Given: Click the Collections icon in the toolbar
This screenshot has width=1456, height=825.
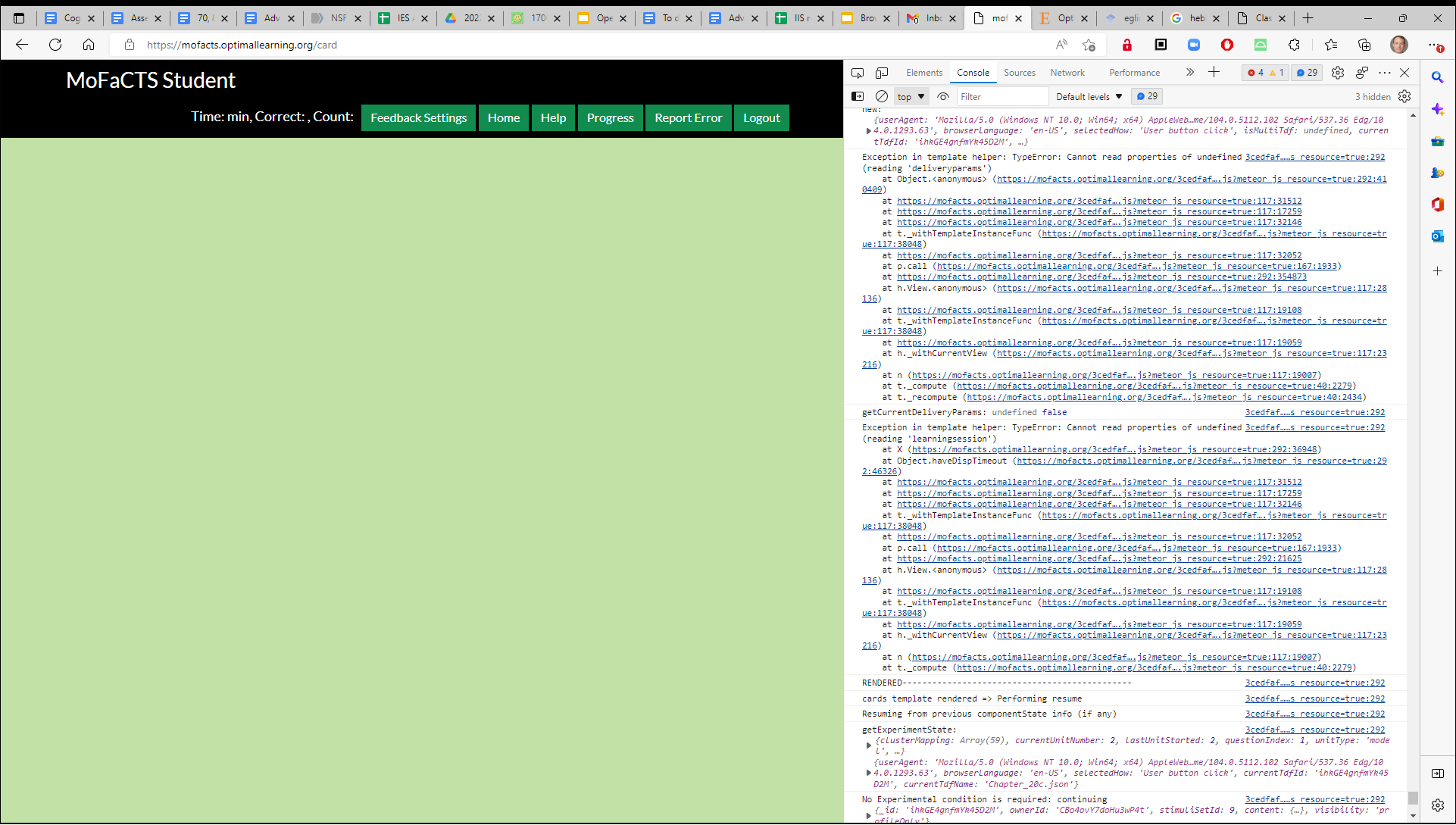Looking at the screenshot, I should pyautogui.click(x=1364, y=45).
